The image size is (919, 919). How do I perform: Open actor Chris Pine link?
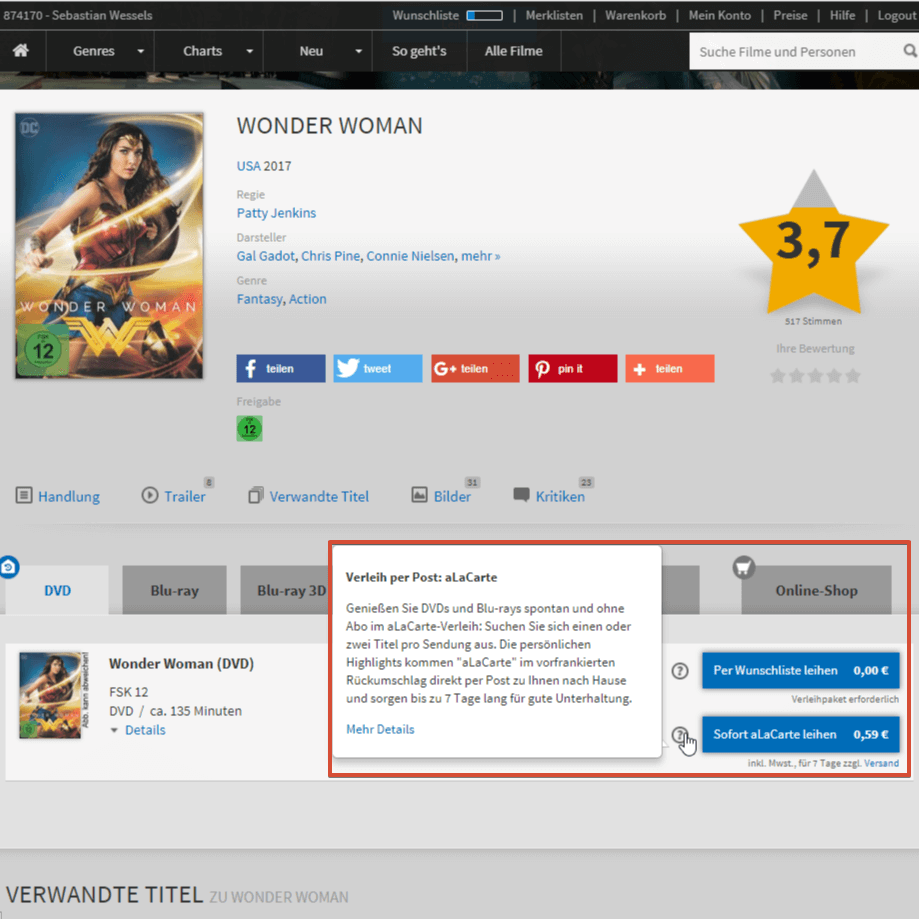point(331,256)
